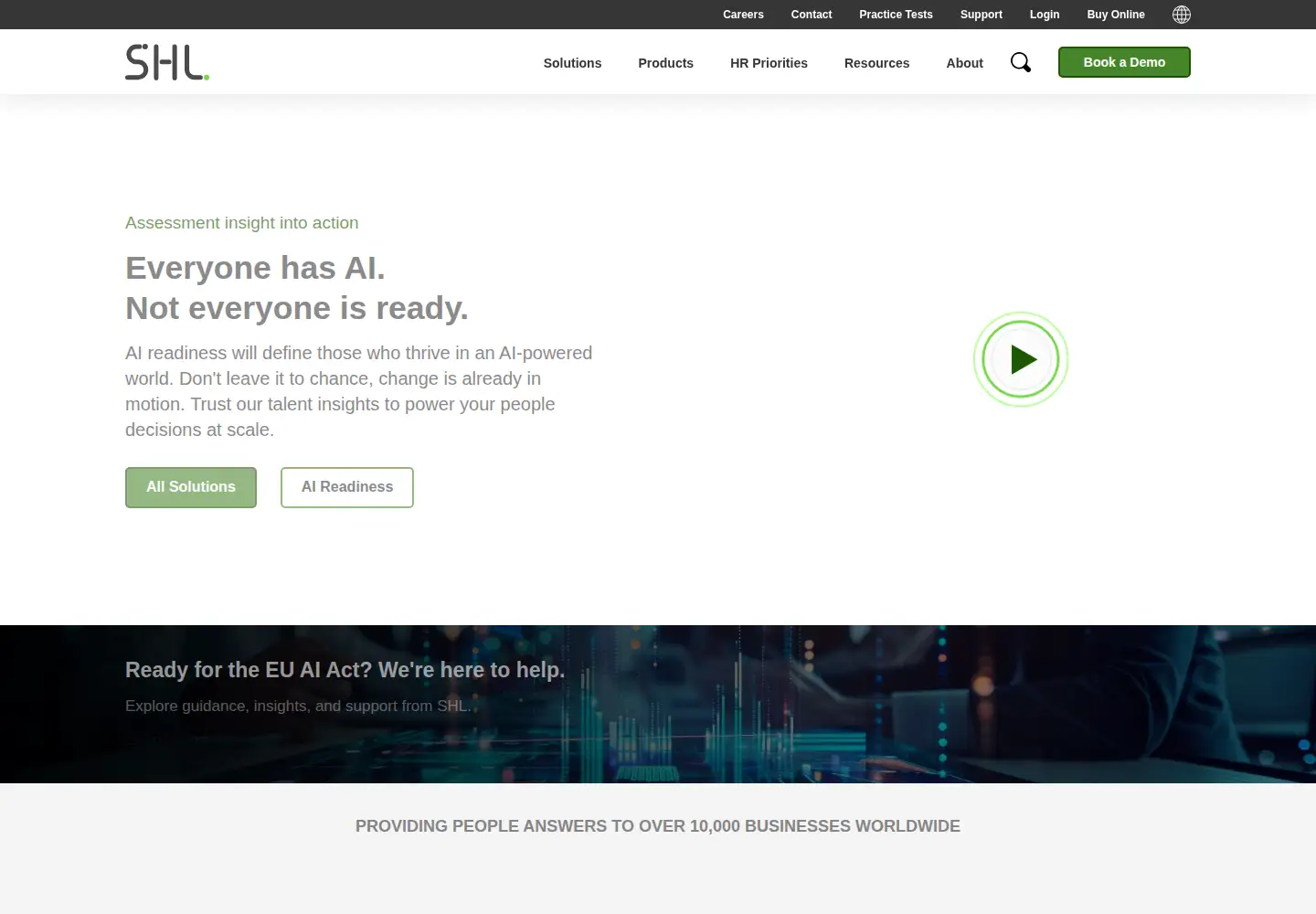Open the site search magnifier
Screen dimensions: 1316x914
coord(1021,62)
